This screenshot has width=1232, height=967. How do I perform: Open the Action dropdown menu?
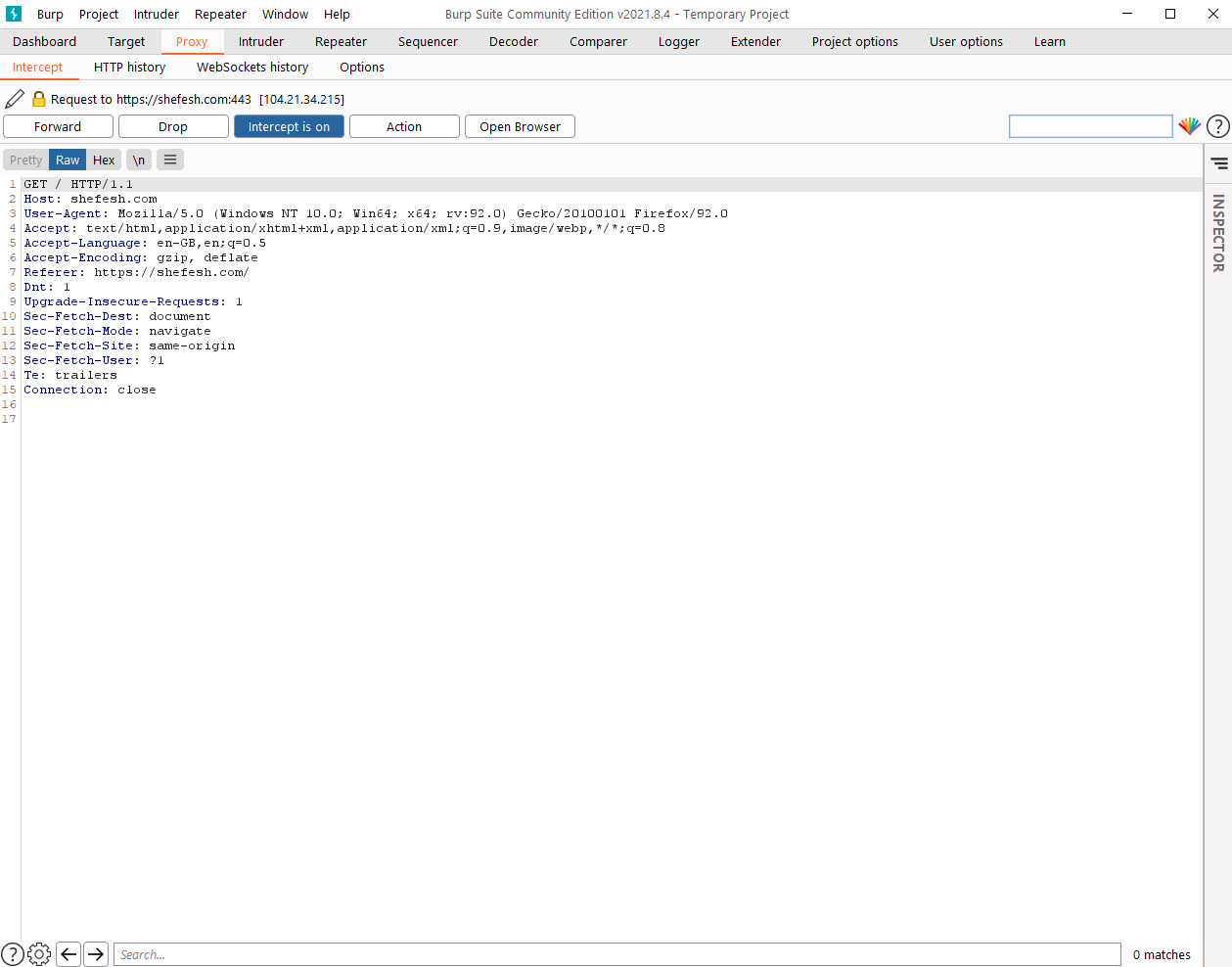click(x=404, y=126)
